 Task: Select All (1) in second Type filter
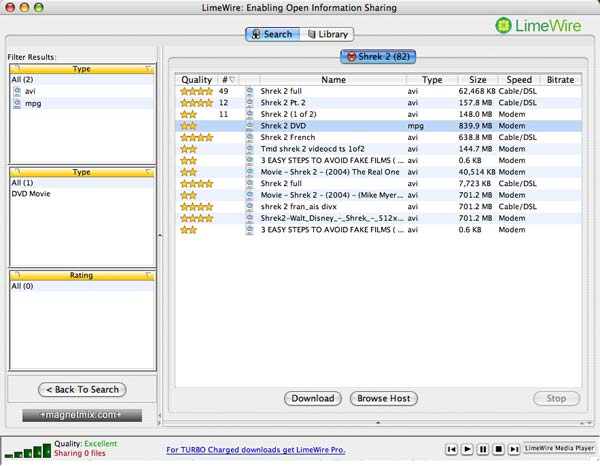coord(82,182)
